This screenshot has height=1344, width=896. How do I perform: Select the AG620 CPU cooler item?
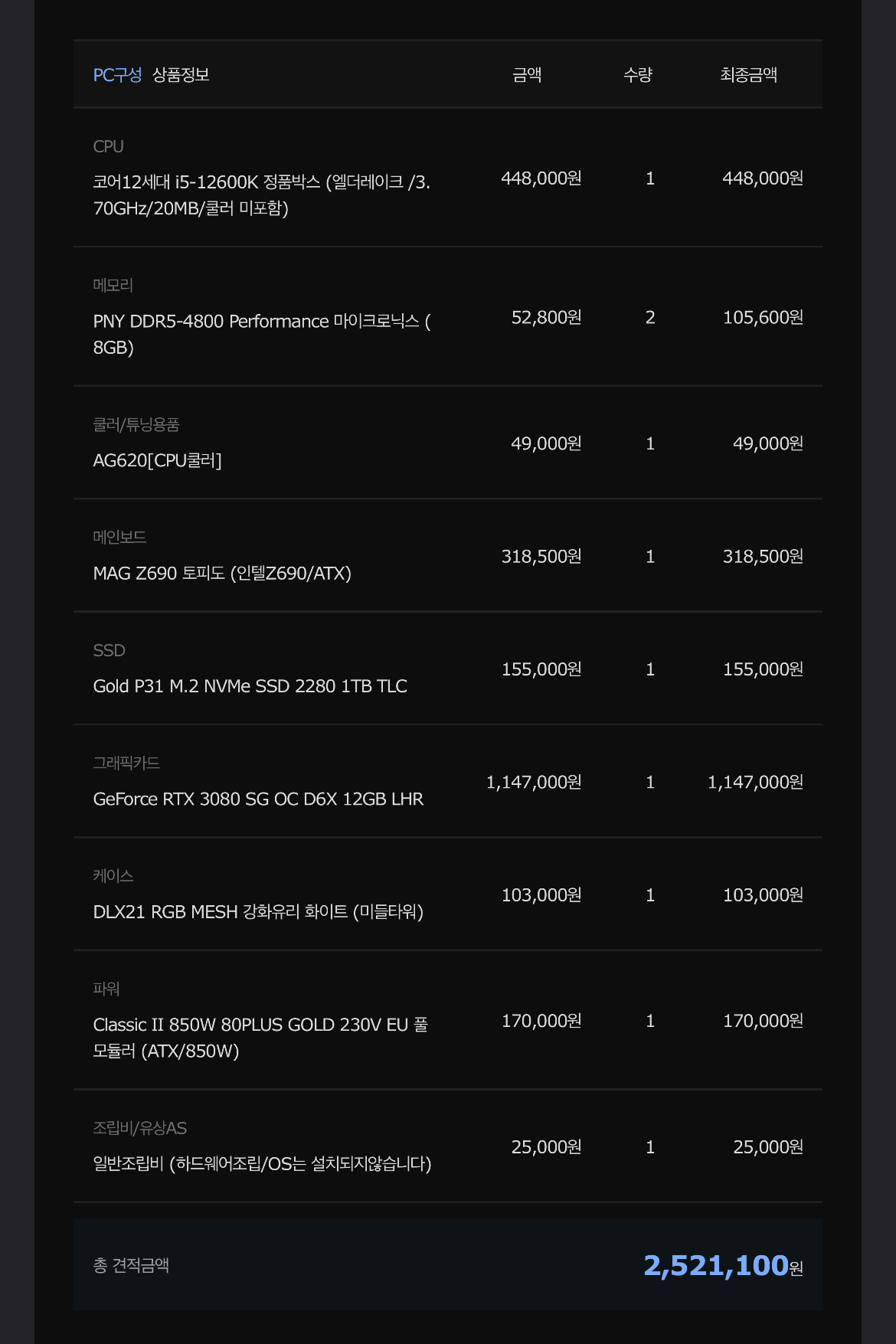(x=158, y=460)
